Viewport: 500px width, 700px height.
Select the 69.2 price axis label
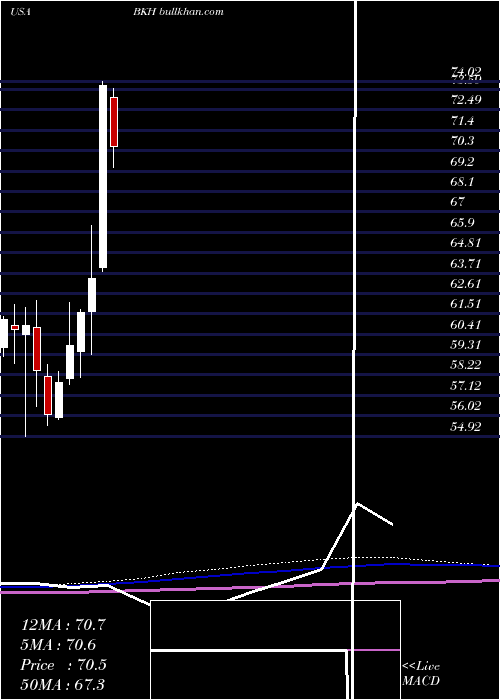(462, 161)
